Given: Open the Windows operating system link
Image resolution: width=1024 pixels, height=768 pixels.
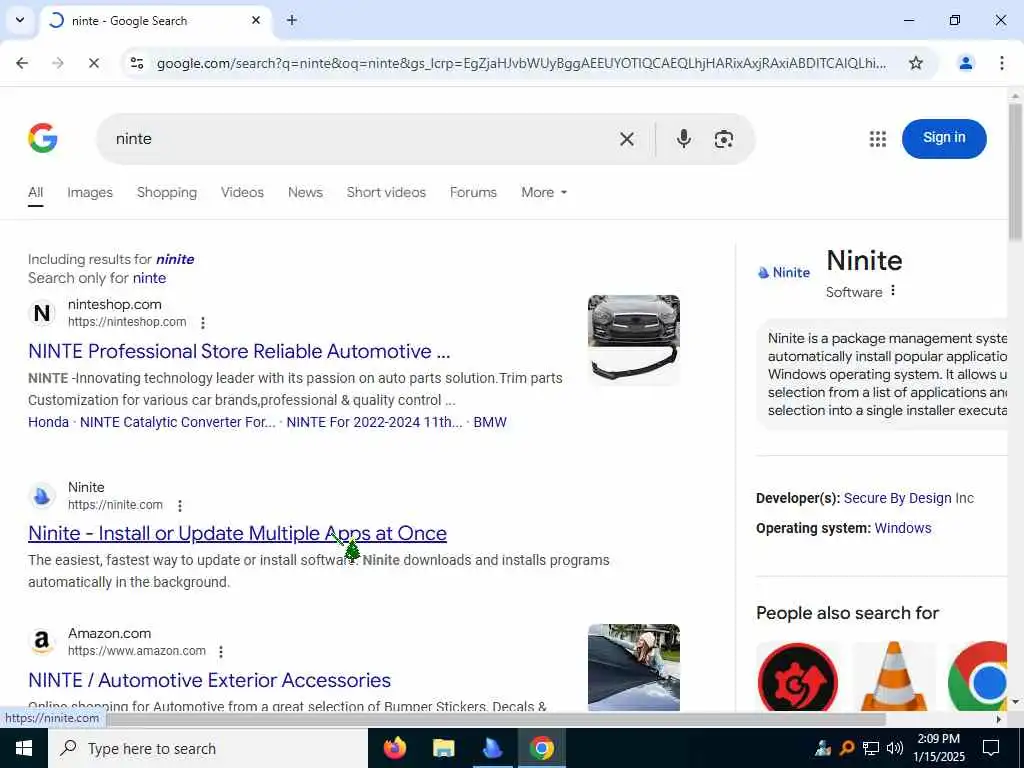Looking at the screenshot, I should point(903,528).
